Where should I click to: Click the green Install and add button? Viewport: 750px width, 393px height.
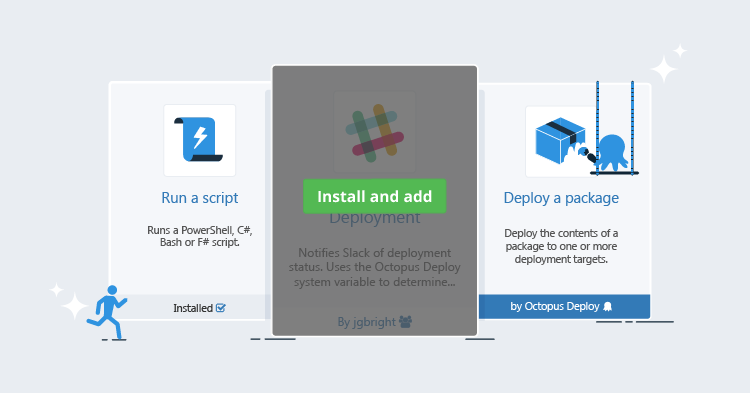click(375, 196)
